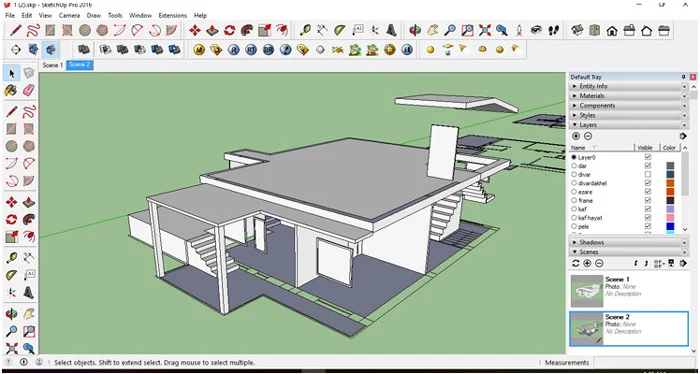The image size is (700, 374).
Task: Pick the Eraser tool in left palette
Action: pos(29,91)
